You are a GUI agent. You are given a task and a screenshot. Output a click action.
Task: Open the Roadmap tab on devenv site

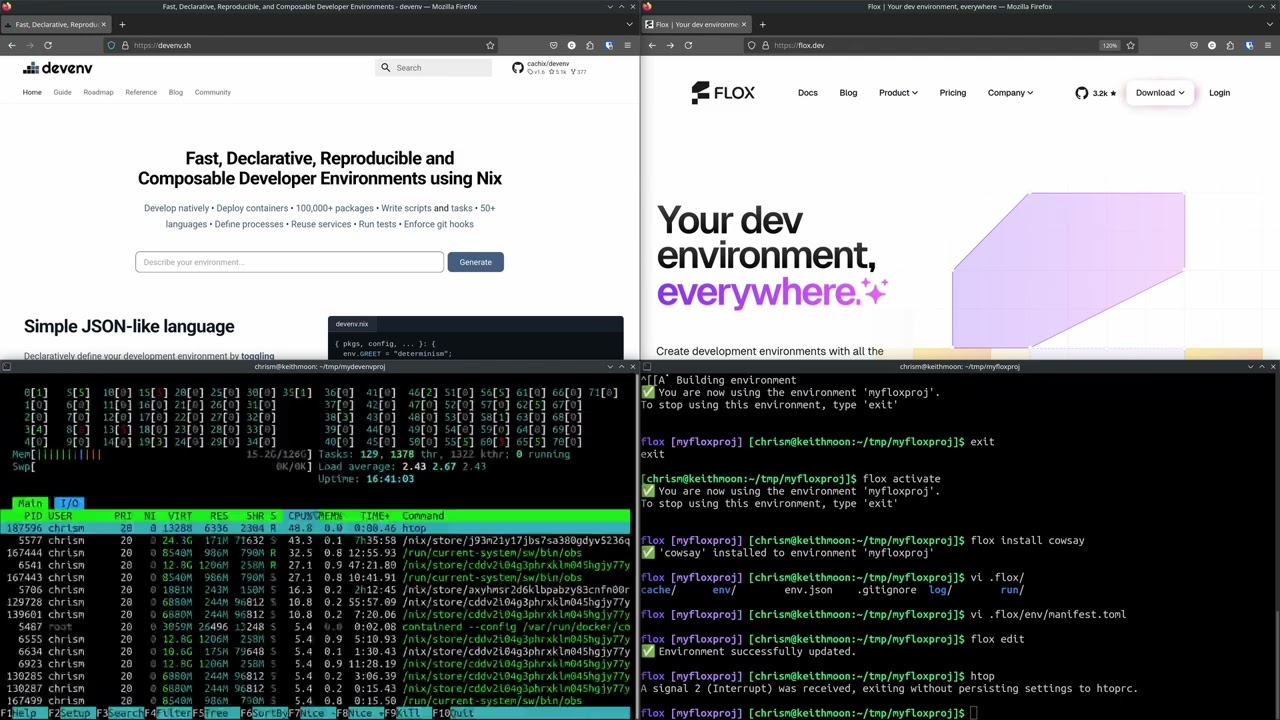click(98, 92)
